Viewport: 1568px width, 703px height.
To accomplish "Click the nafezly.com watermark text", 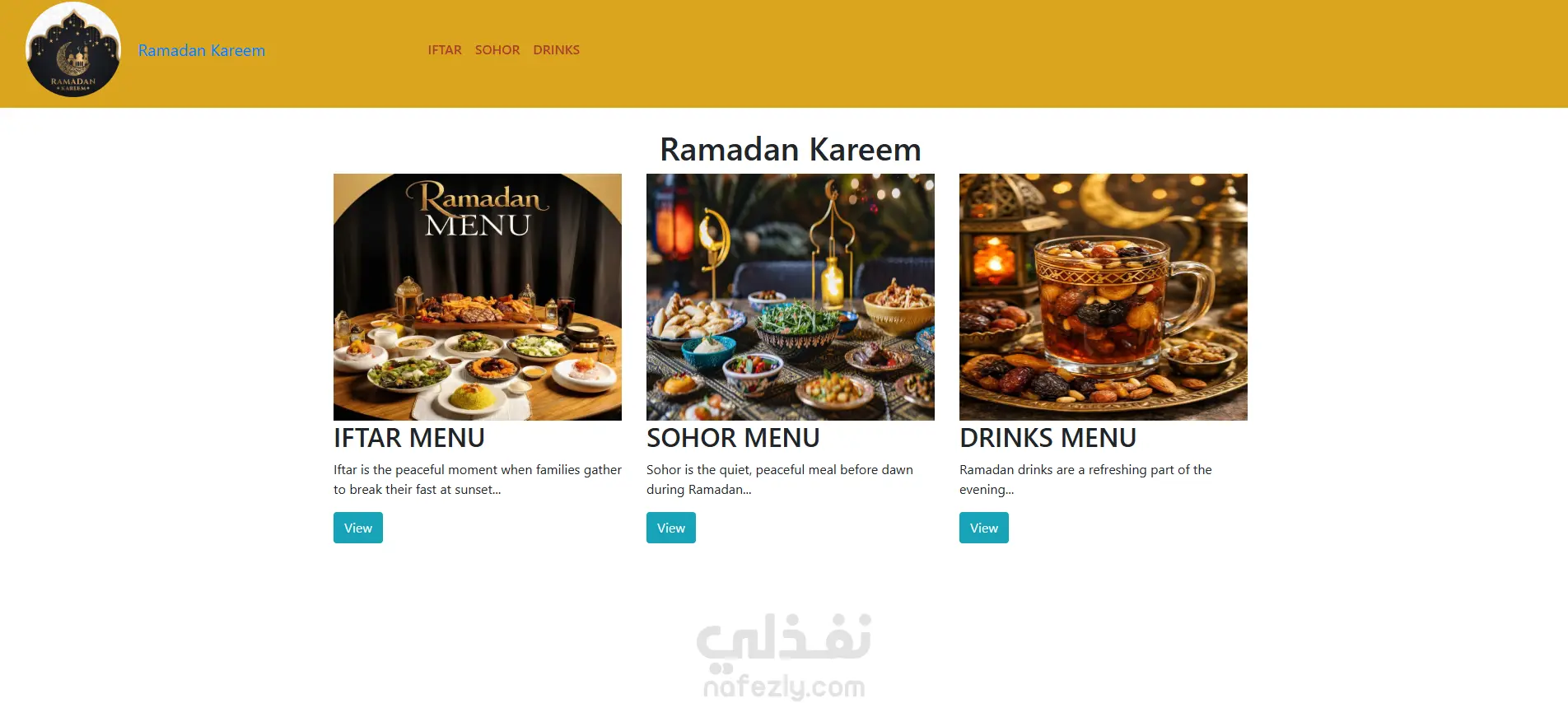I will tap(784, 687).
